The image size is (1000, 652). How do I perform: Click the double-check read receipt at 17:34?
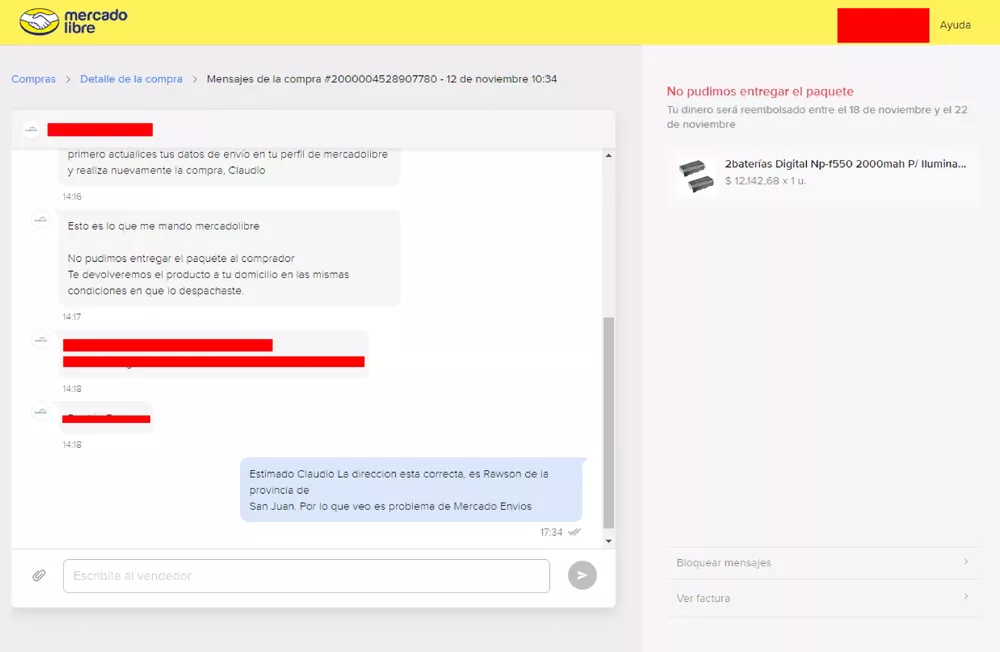pos(574,532)
